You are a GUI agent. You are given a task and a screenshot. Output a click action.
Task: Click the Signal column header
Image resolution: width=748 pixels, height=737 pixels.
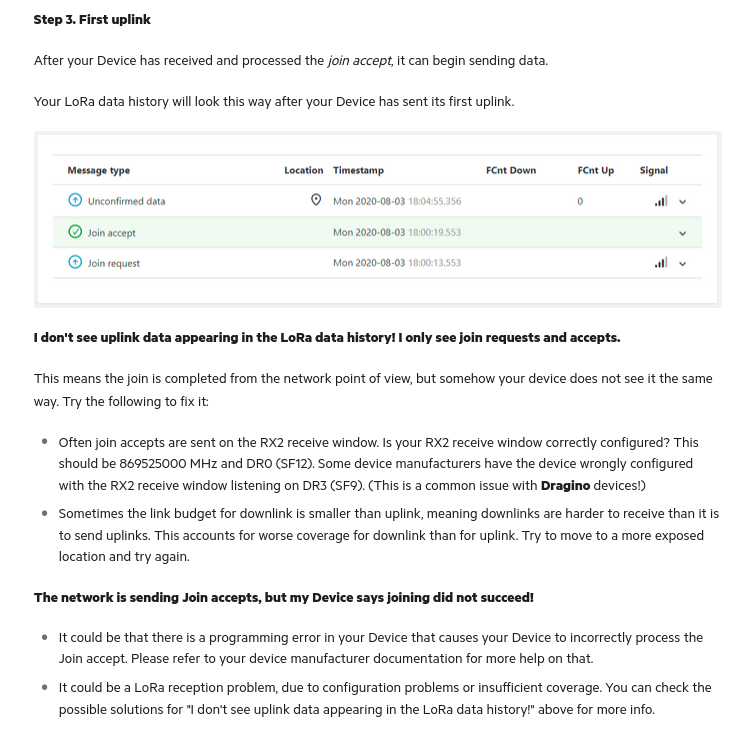tap(654, 170)
